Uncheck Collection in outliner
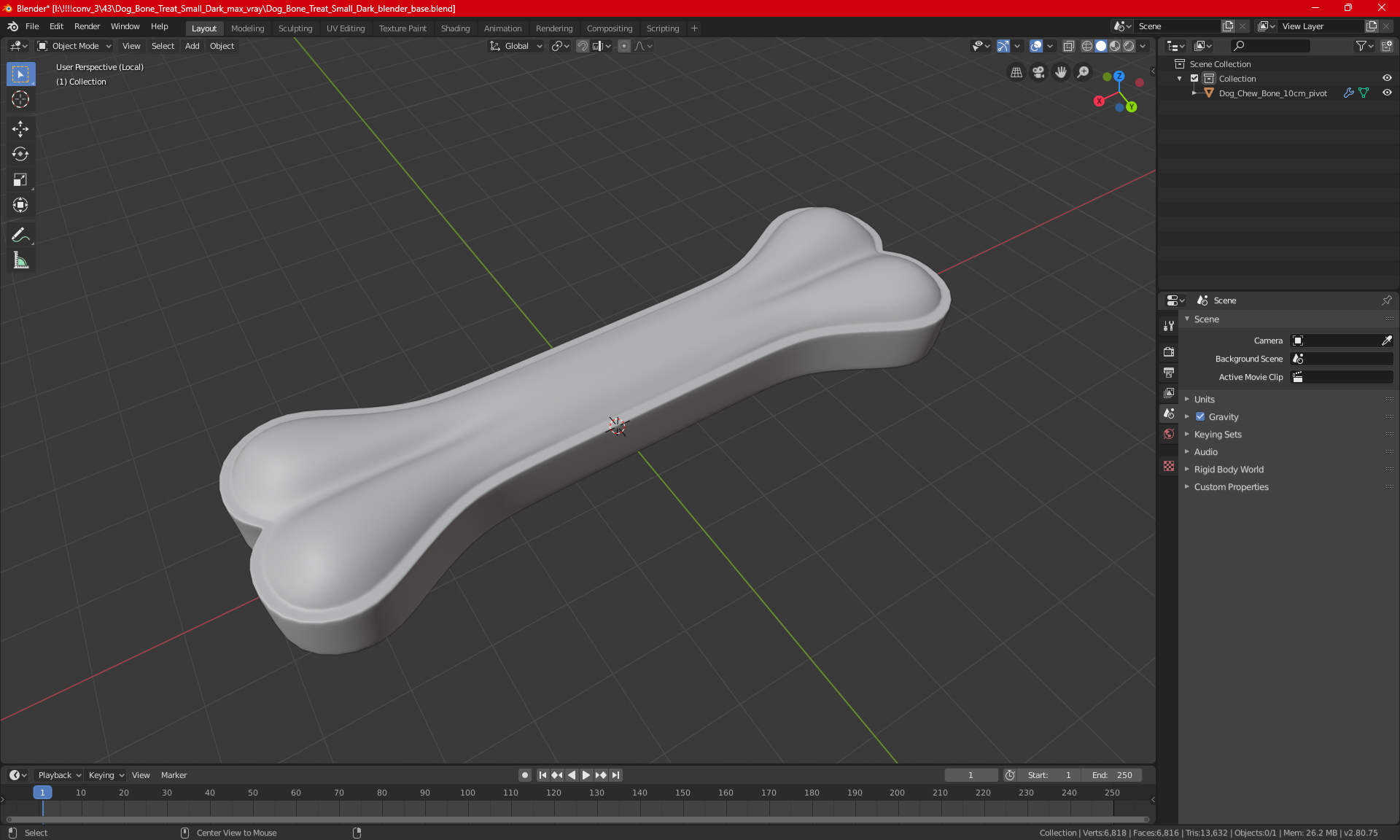Screen dimensions: 1400x840 pos(1194,79)
